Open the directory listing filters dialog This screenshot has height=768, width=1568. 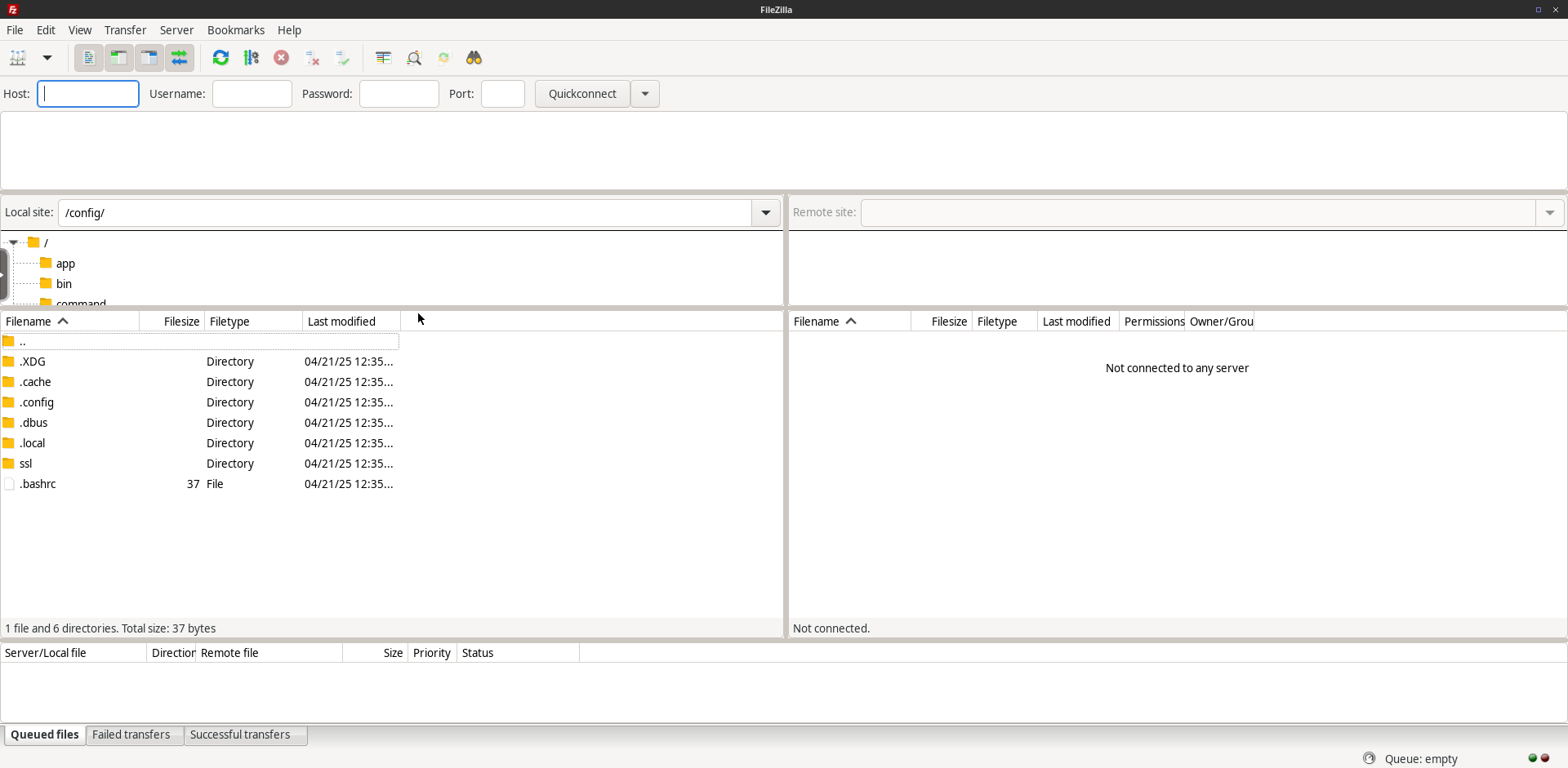point(383,58)
